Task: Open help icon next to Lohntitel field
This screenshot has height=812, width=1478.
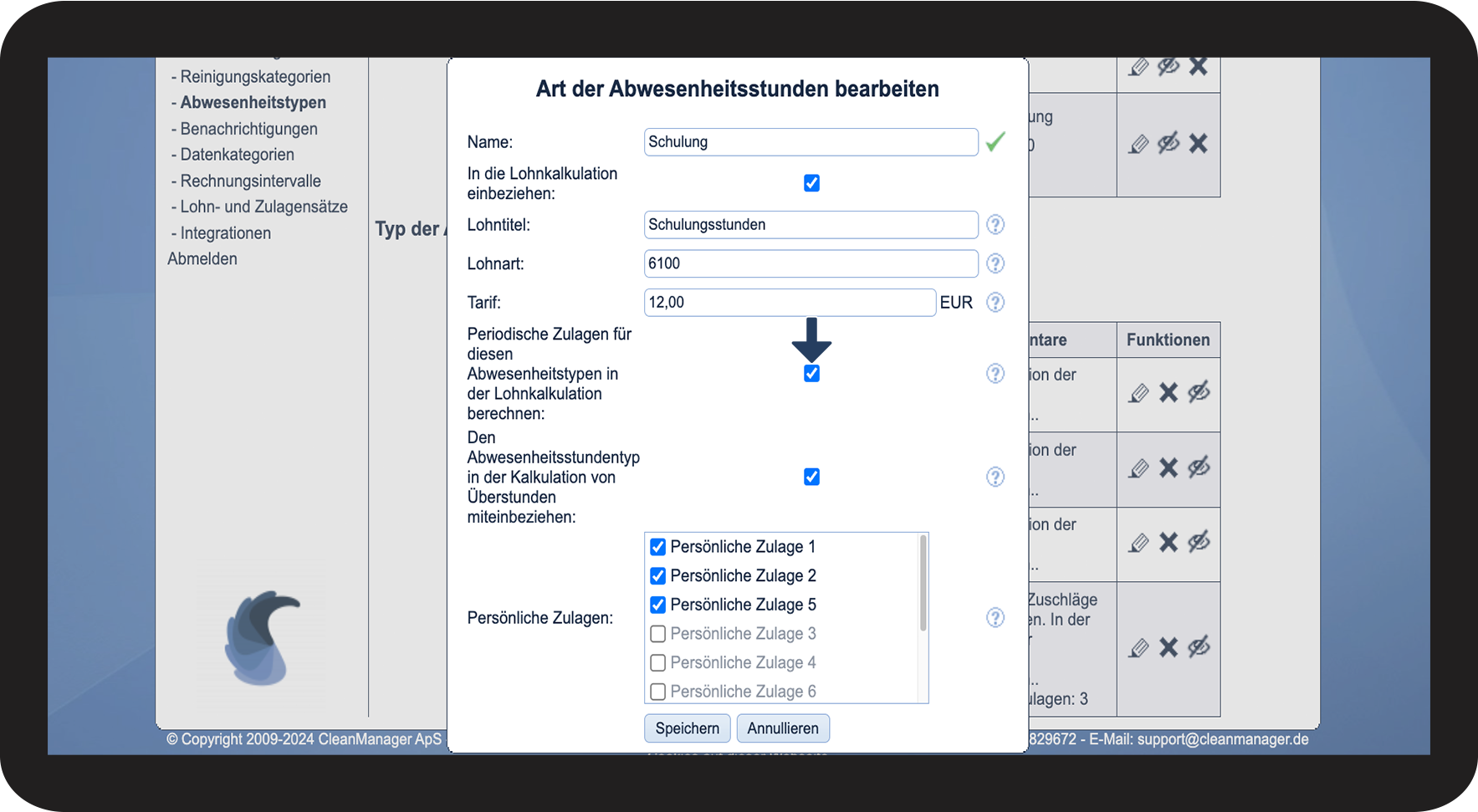Action: 995,225
